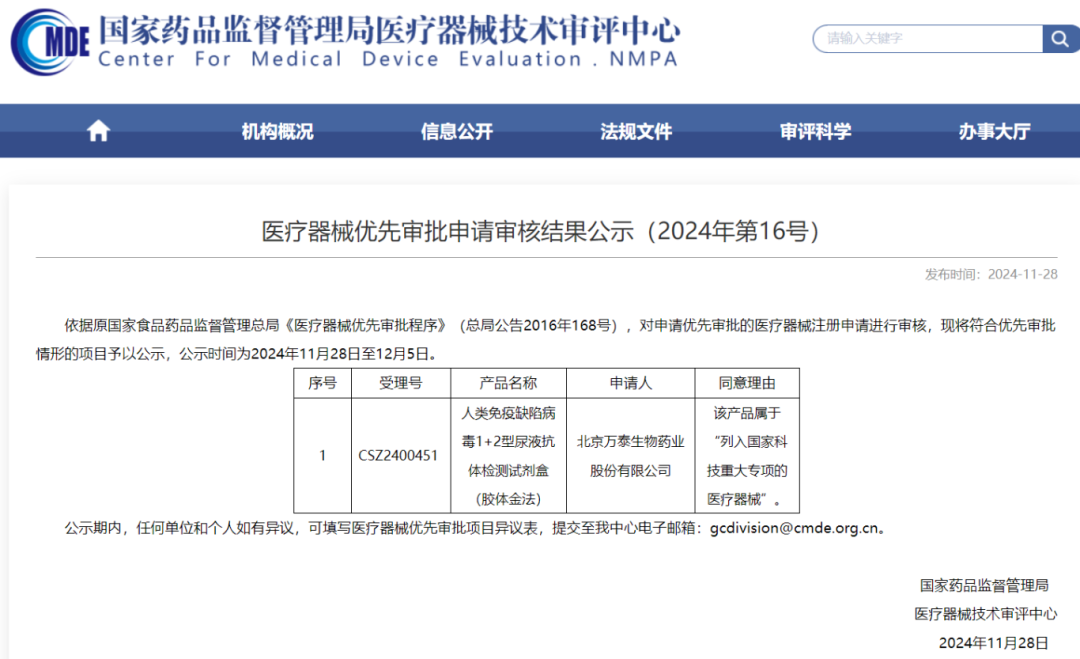Click the 发布时间 publish date text
Image resolution: width=1080 pixels, height=659 pixels.
(x=991, y=274)
